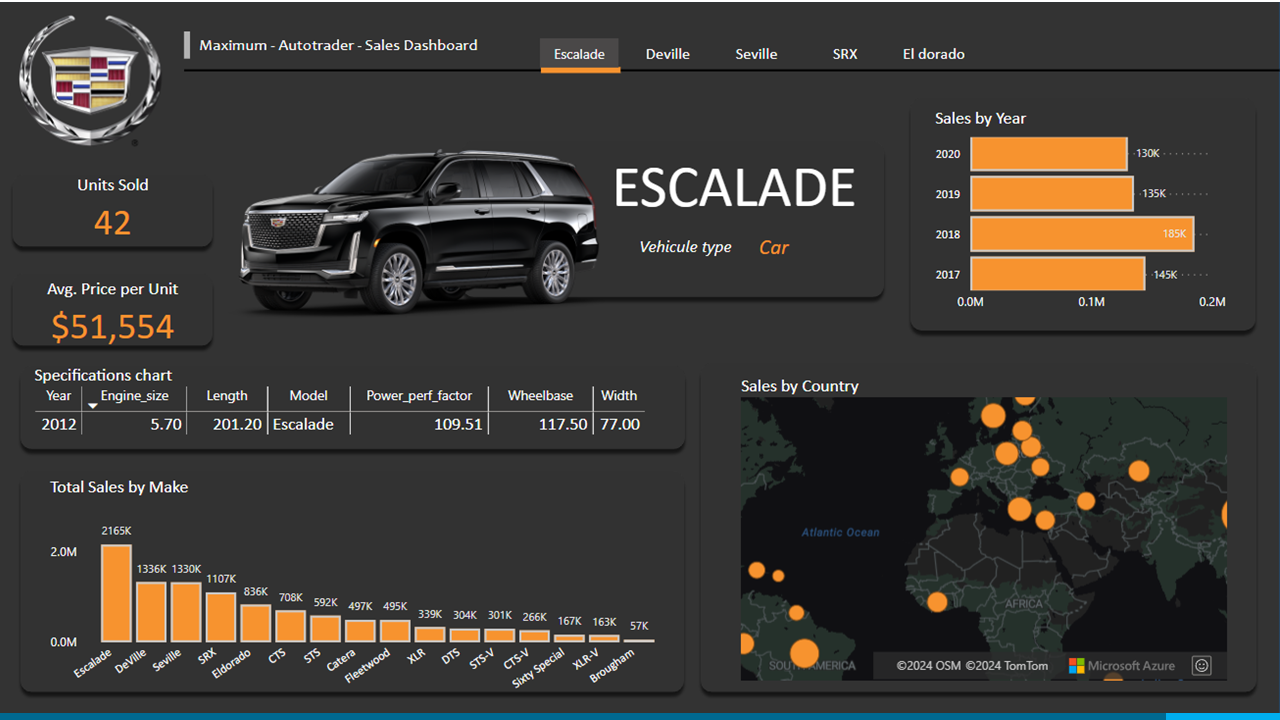Screen dimensions: 1280x720
Task: Click the CTS-V bar showing 266K
Action: pyautogui.click(x=535, y=636)
